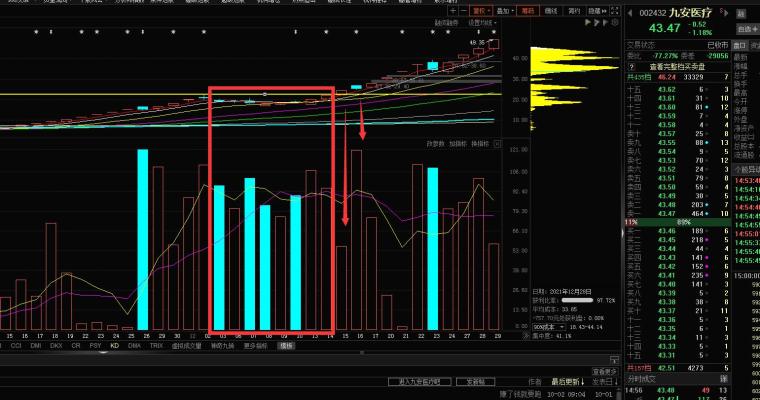The width and height of the screenshot is (760, 400).
Task: Open the 复权 price adjustment dropdown
Action: click(482, 11)
